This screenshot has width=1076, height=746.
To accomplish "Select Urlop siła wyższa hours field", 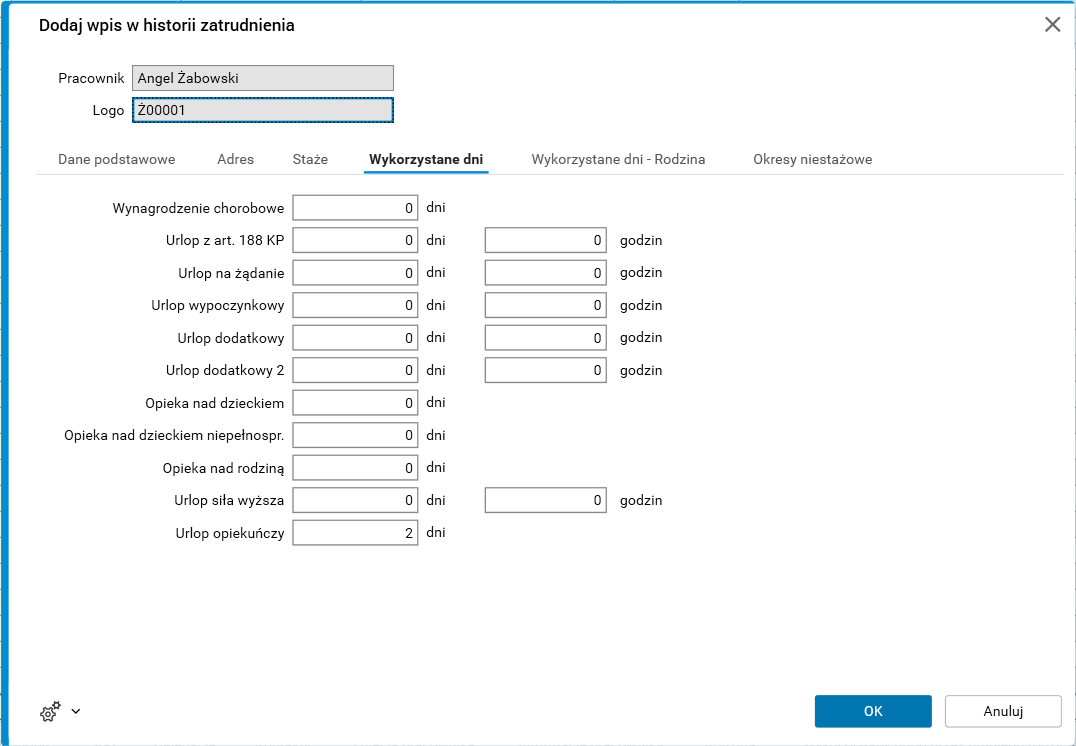I will click(546, 500).
